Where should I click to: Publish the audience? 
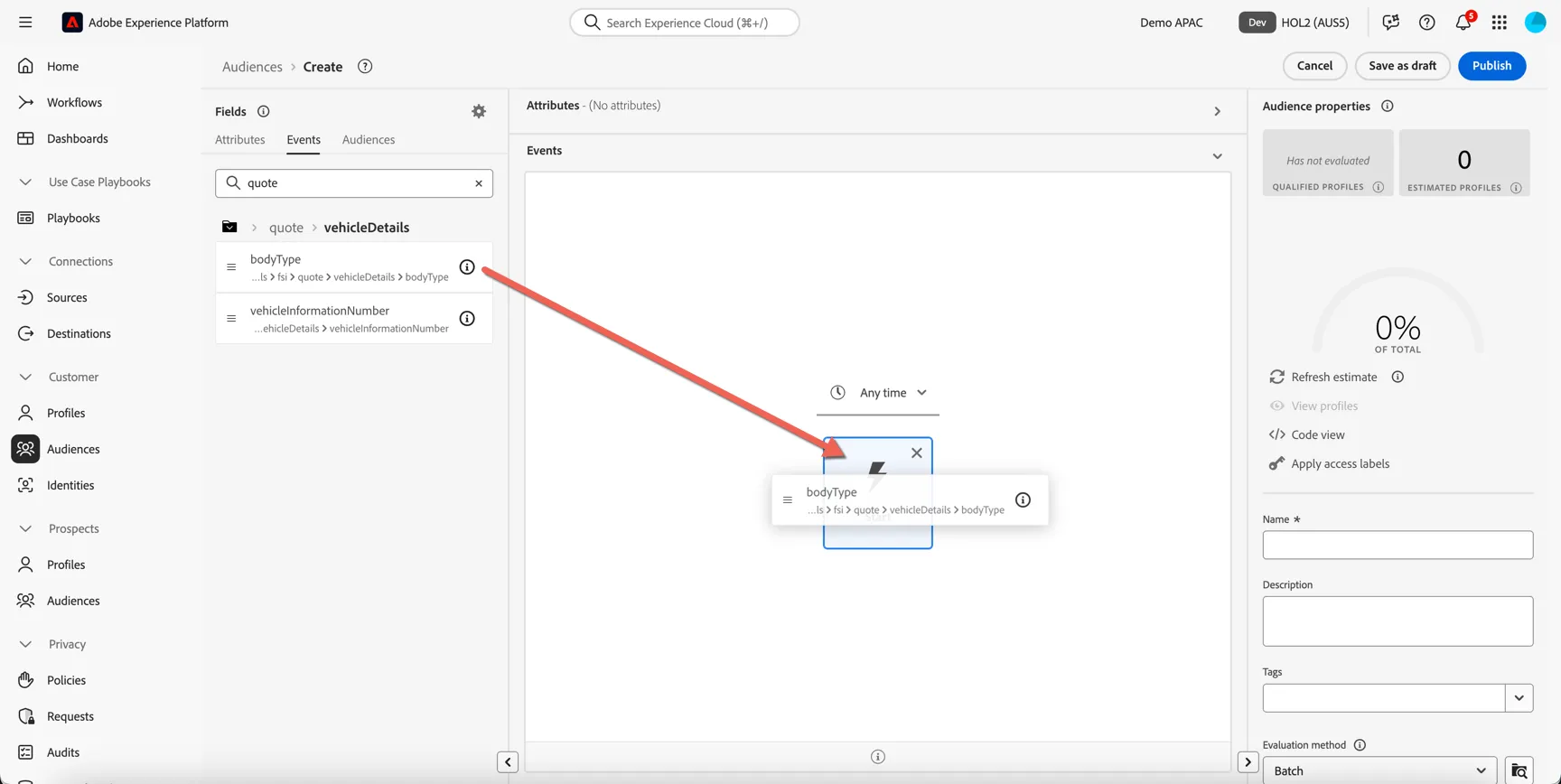1491,66
